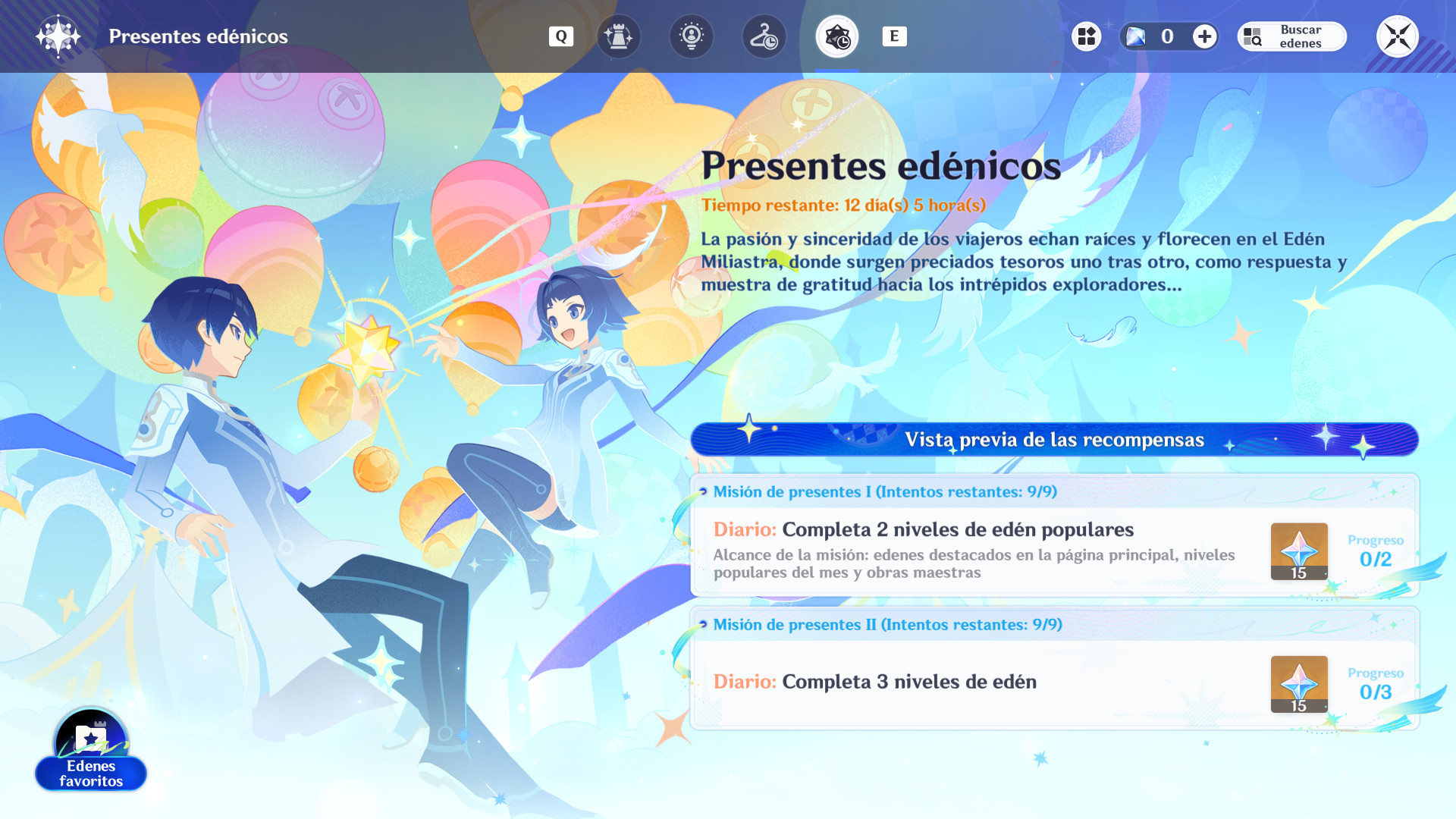Open the lightbulb ideas tab
The height and width of the screenshot is (819, 1456).
coord(692,36)
